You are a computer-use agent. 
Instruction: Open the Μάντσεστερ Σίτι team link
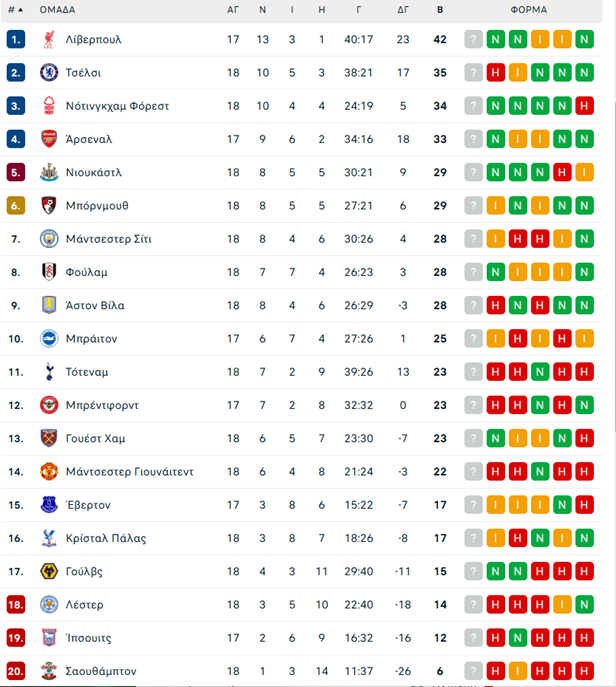click(109, 239)
